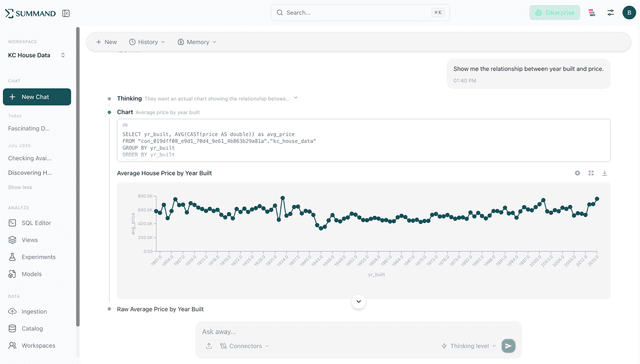Open the Discovering H... chat
Screen dimensions: 640x364
tap(30, 173)
